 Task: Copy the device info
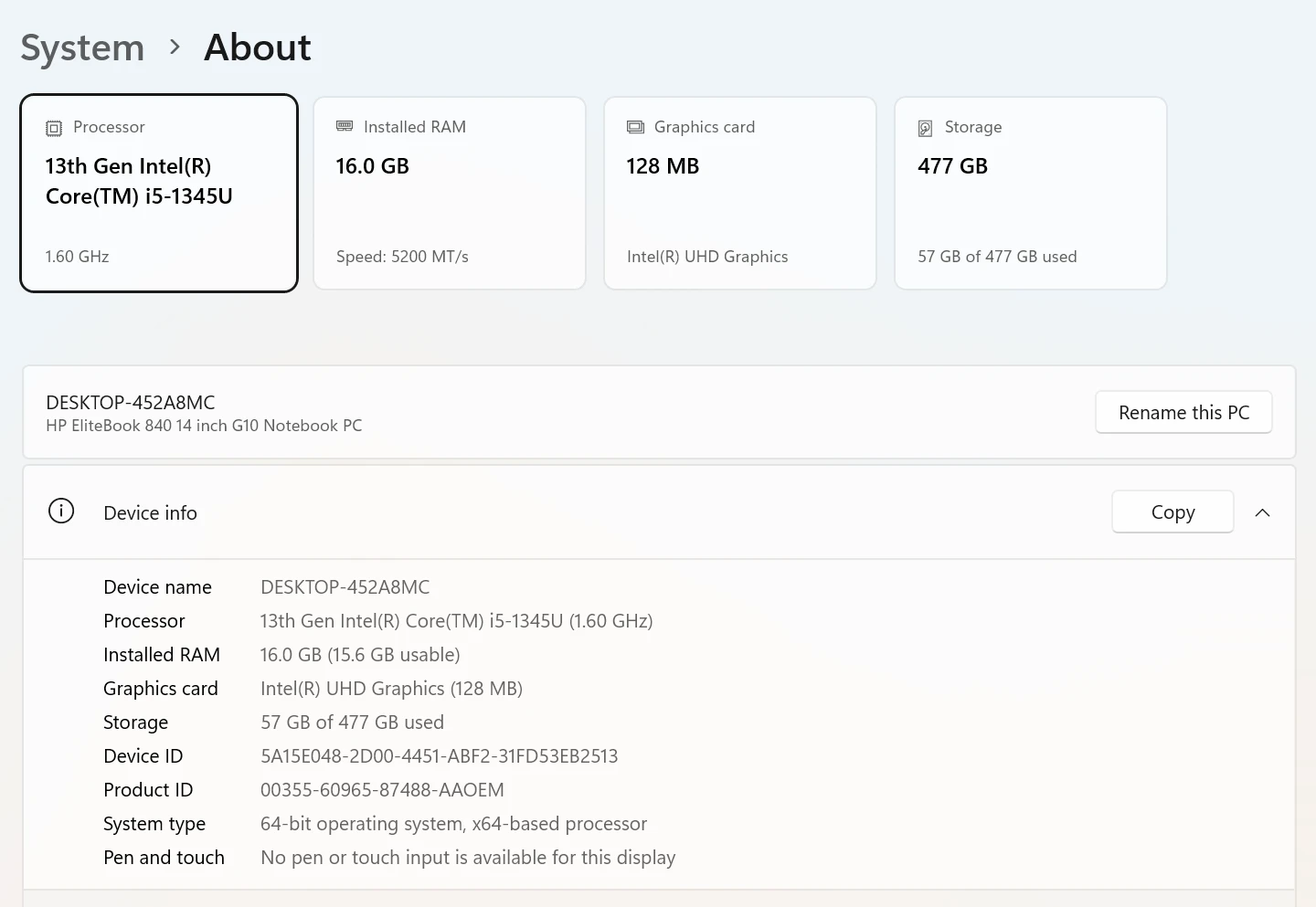point(1173,512)
